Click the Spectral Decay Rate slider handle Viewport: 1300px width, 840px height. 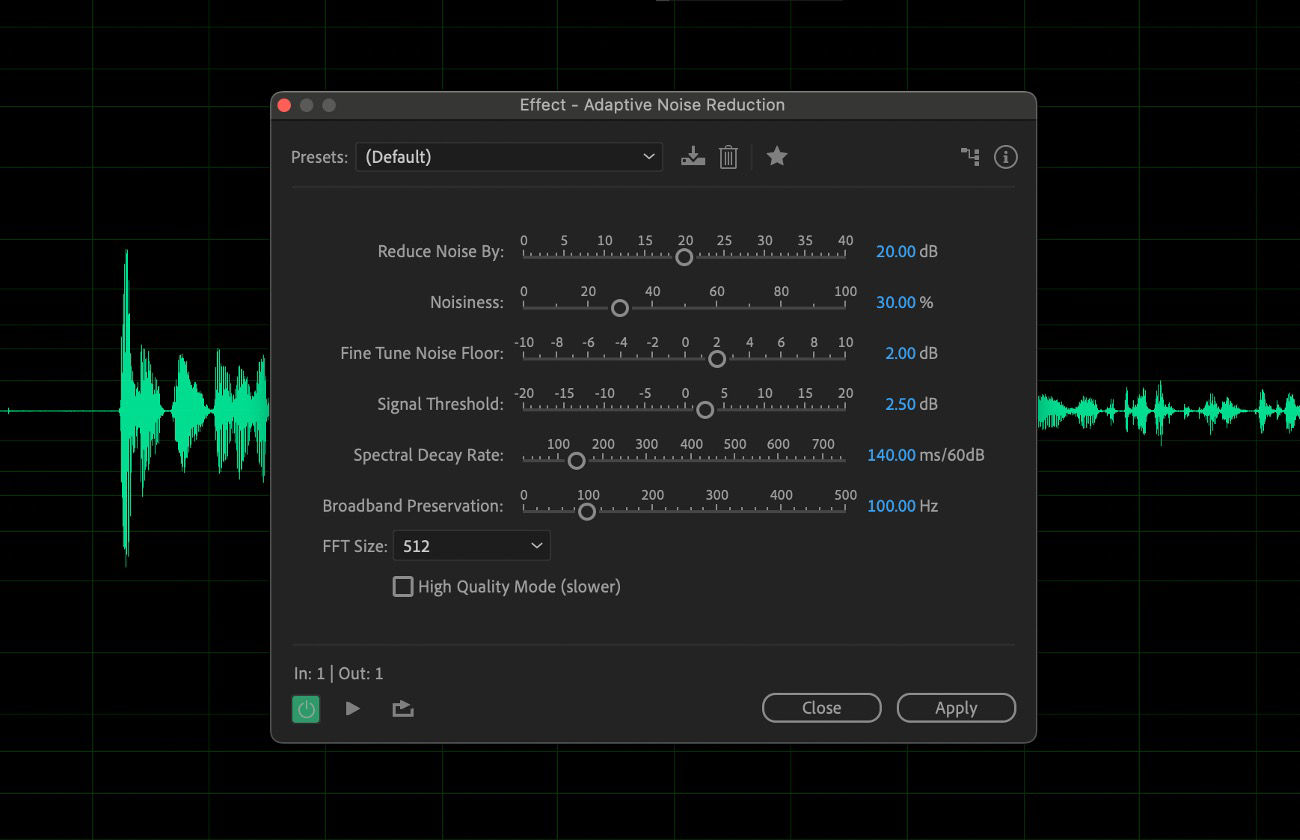pos(576,461)
